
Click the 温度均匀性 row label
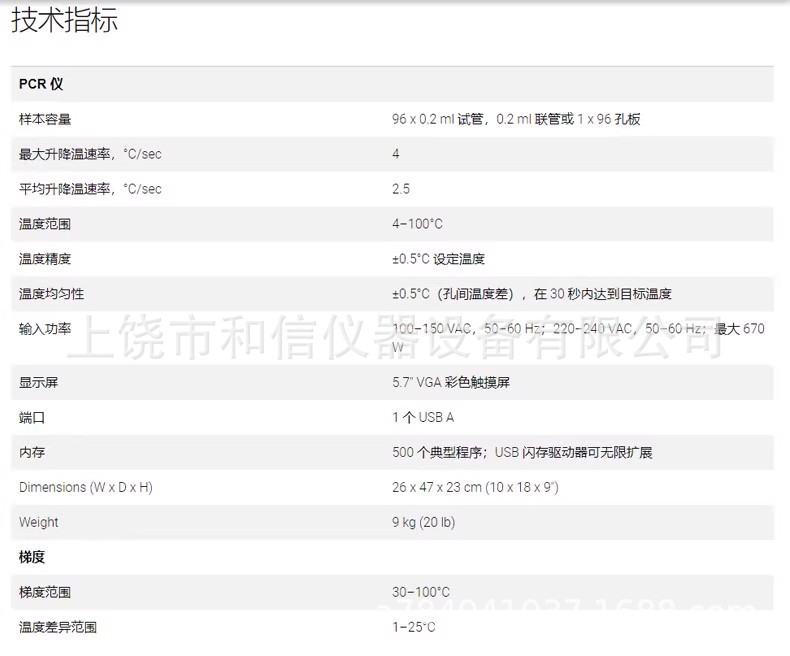pyautogui.click(x=51, y=294)
